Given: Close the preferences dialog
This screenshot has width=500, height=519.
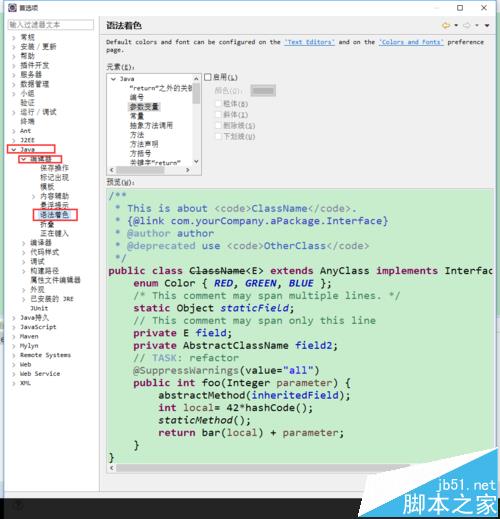Looking at the screenshot, I should coord(484,8).
